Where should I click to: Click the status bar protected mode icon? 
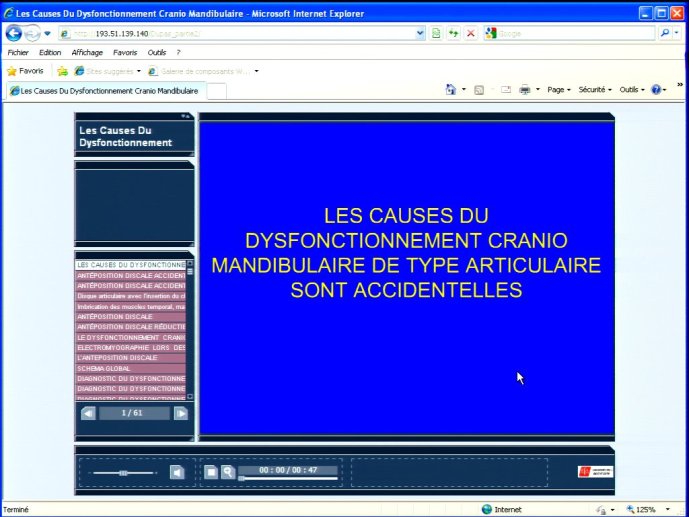pyautogui.click(x=601, y=510)
